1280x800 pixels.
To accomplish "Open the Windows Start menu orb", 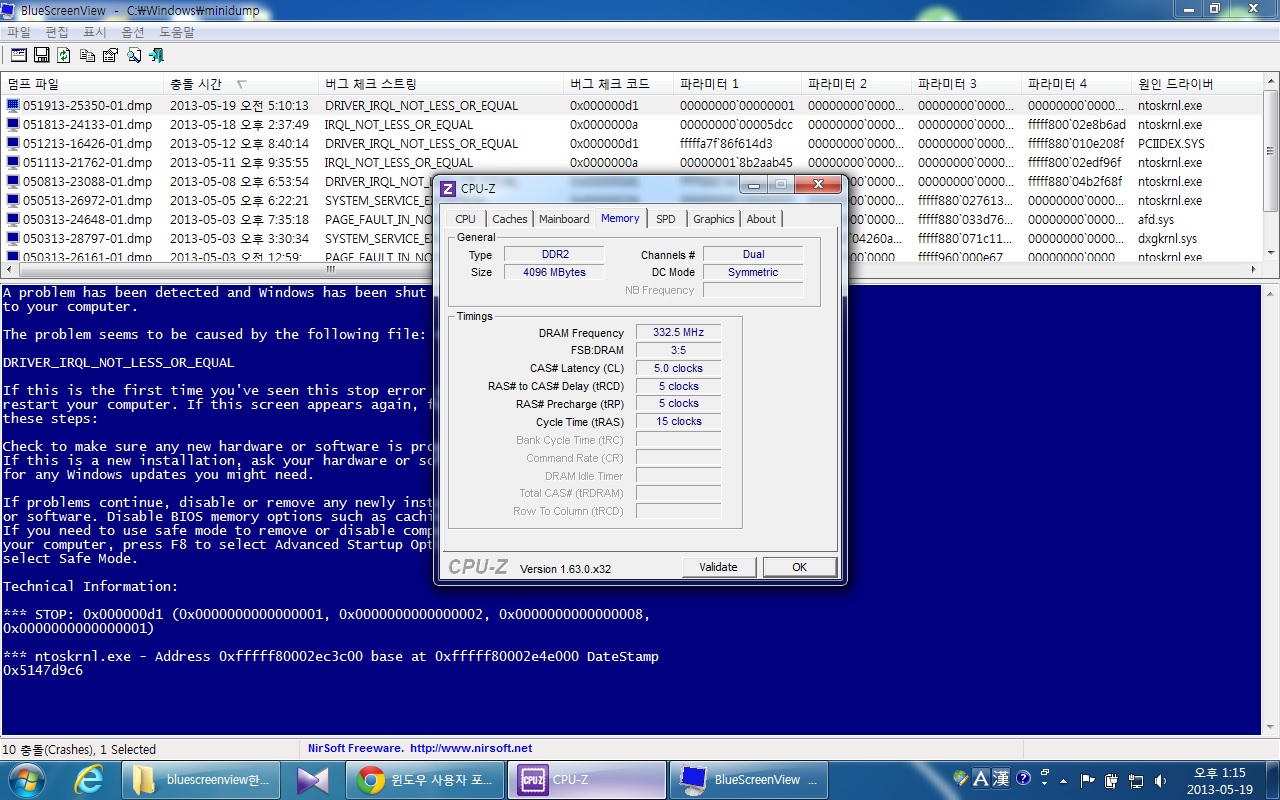I will click(25, 779).
